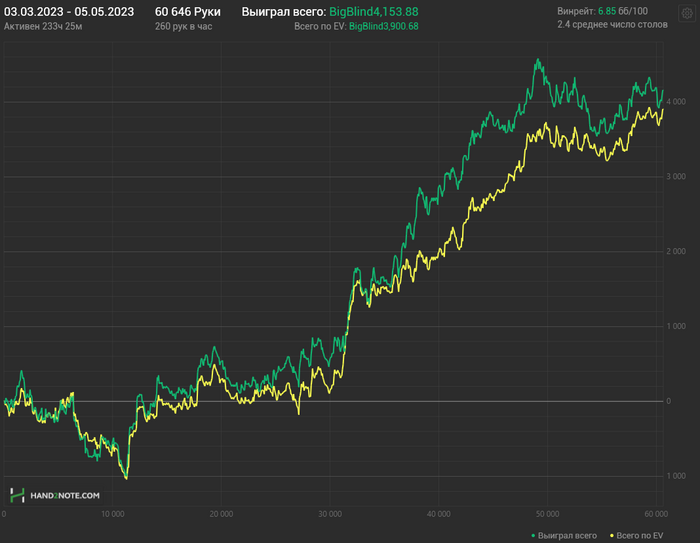Click the Y-axis label 3 000
This screenshot has width=700, height=543.
point(676,177)
